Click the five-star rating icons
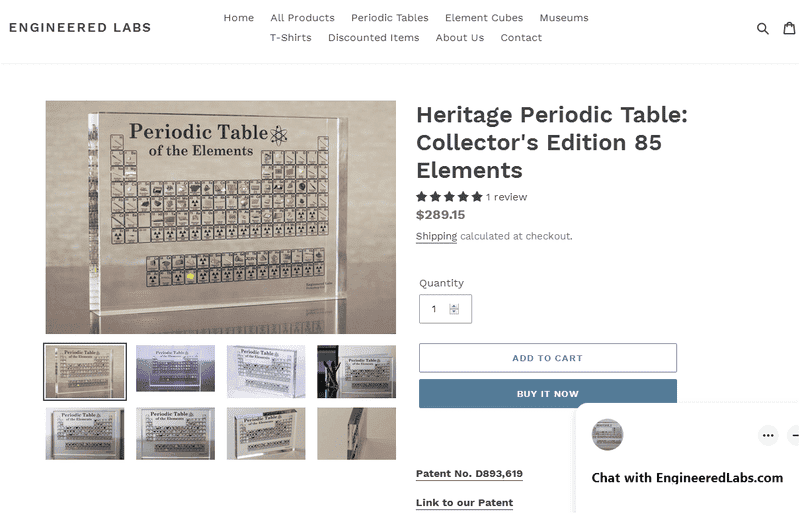 449,197
